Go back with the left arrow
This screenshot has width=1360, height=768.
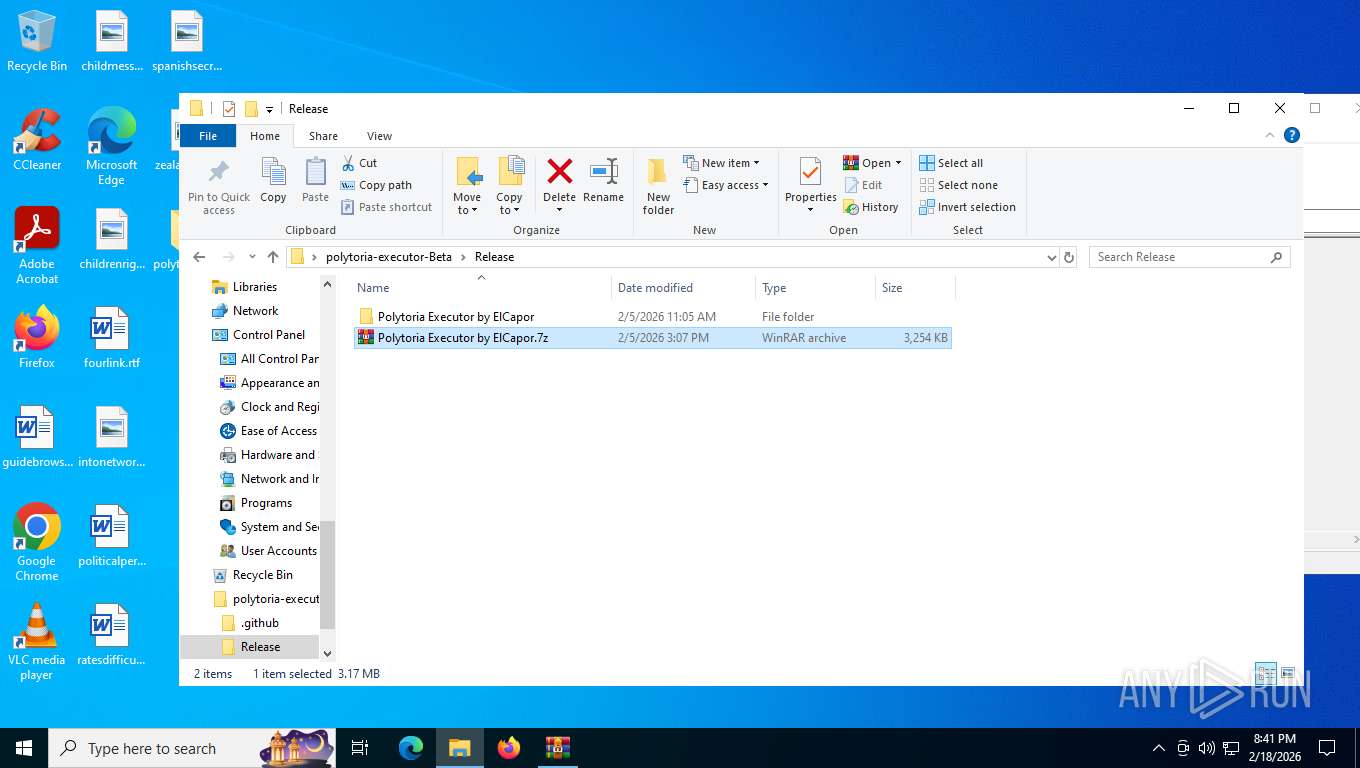(199, 257)
